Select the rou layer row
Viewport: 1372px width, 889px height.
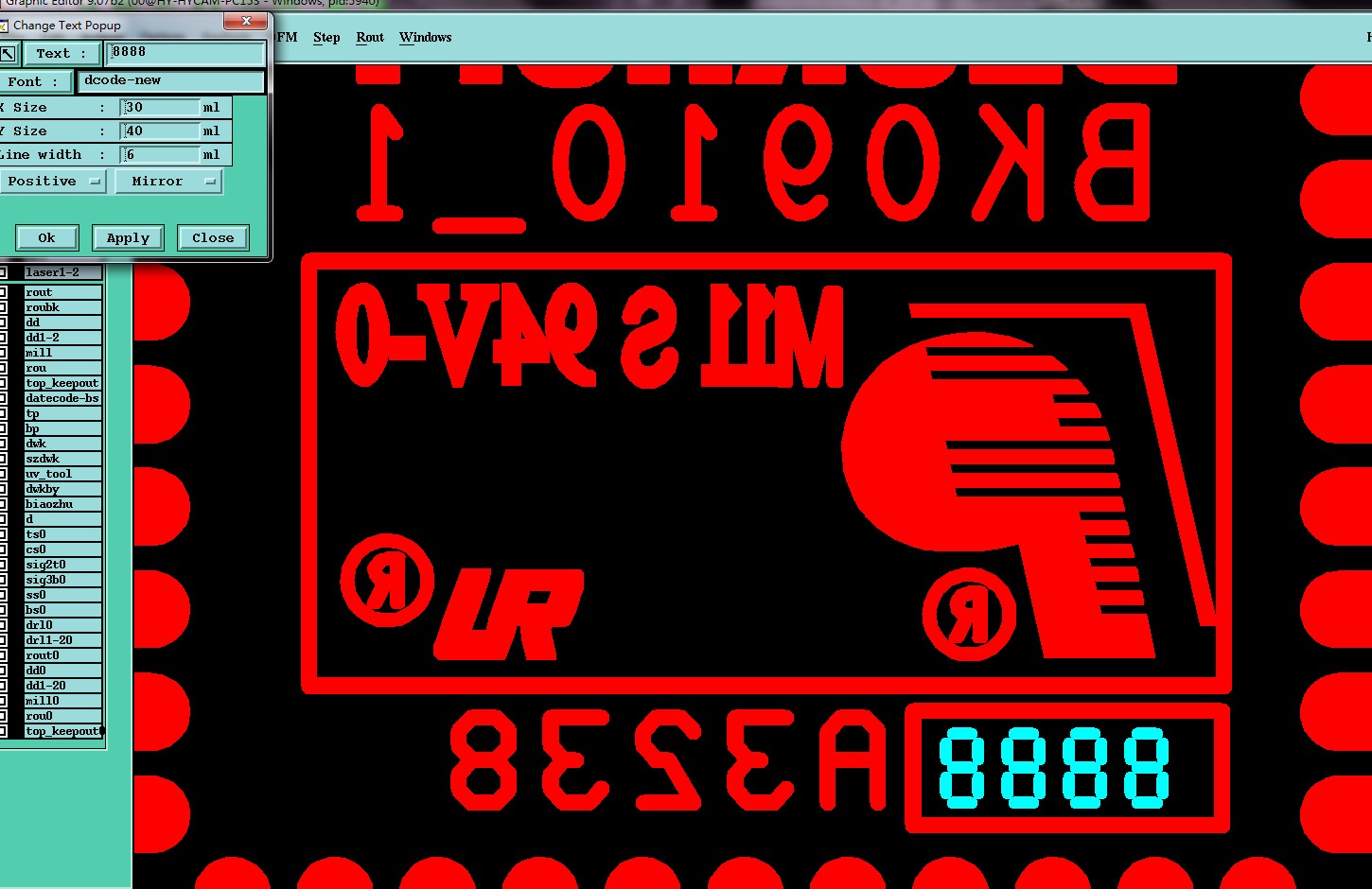pos(62,368)
